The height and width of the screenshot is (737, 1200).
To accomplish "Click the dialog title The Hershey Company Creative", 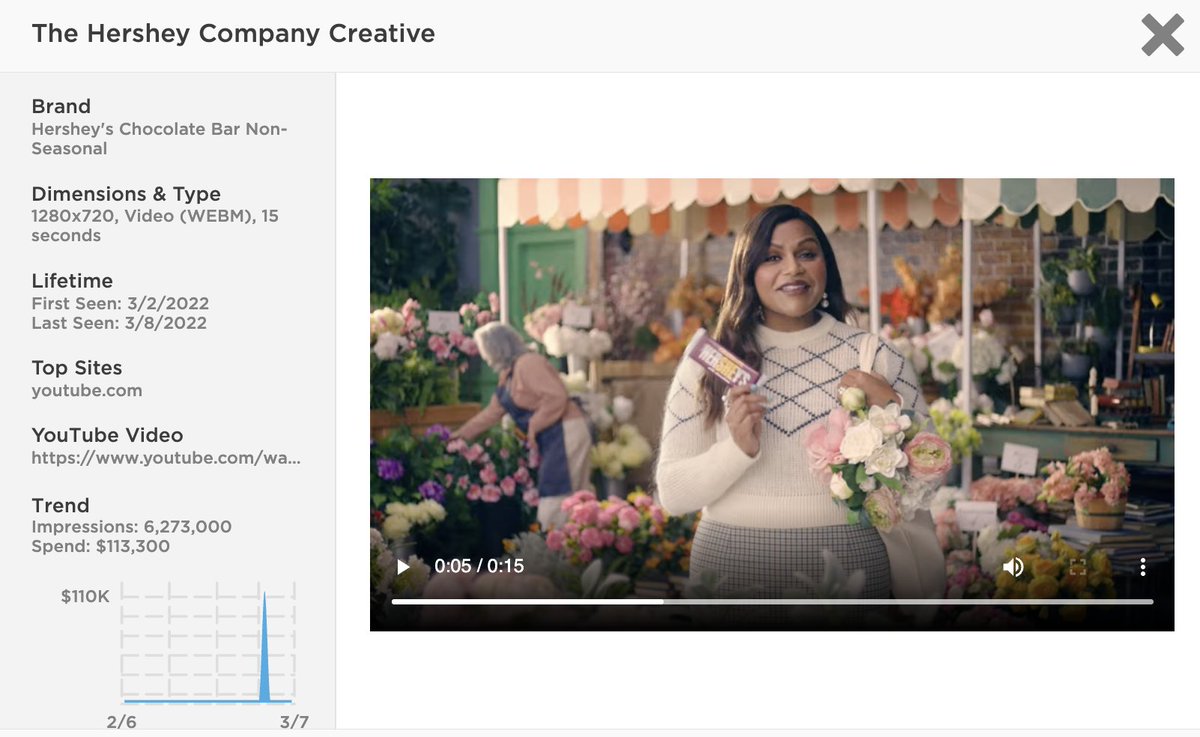I will (x=233, y=33).
